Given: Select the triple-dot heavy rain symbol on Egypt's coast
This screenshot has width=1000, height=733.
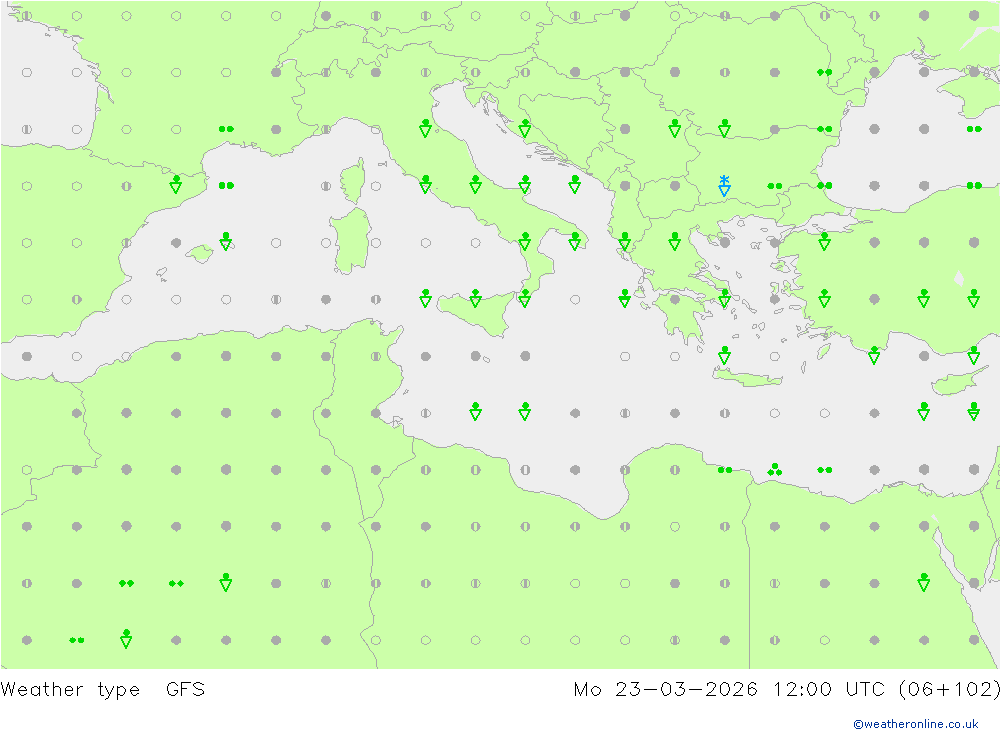Looking at the screenshot, I should [x=774, y=470].
